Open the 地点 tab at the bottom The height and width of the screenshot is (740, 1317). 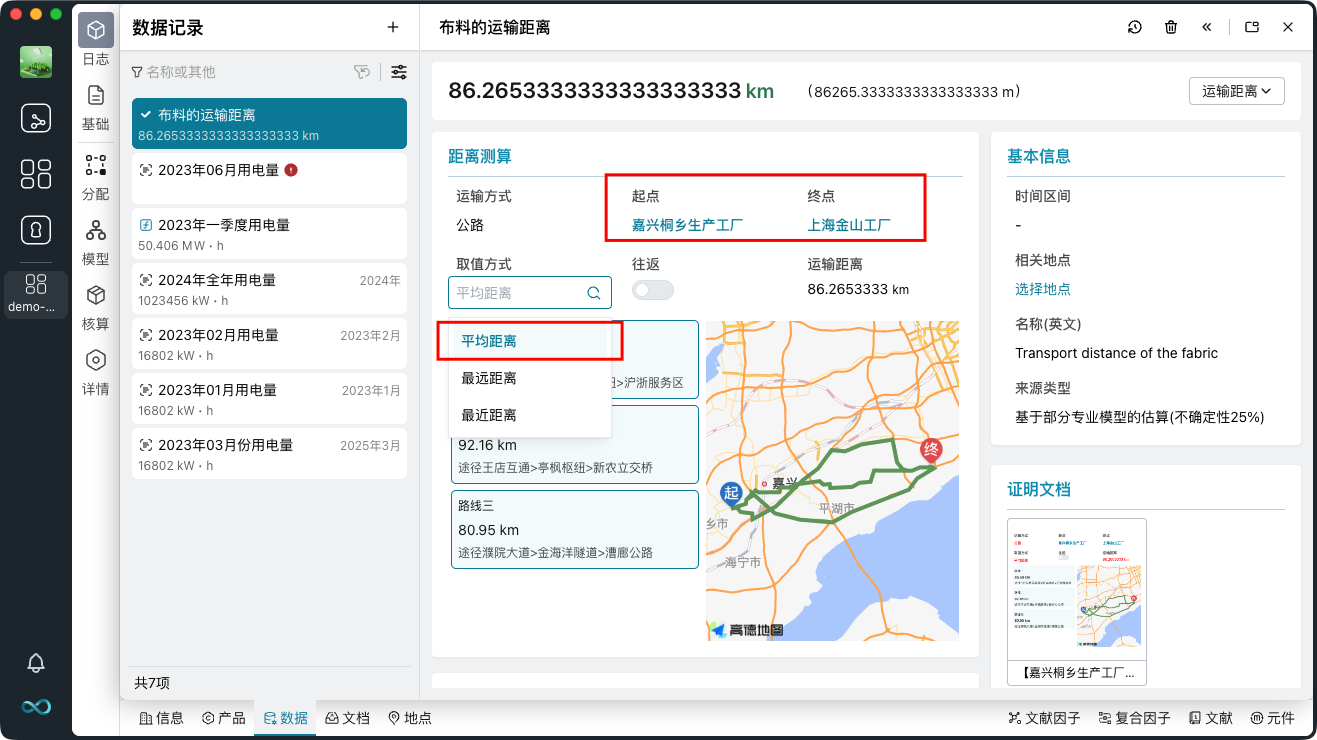click(410, 718)
